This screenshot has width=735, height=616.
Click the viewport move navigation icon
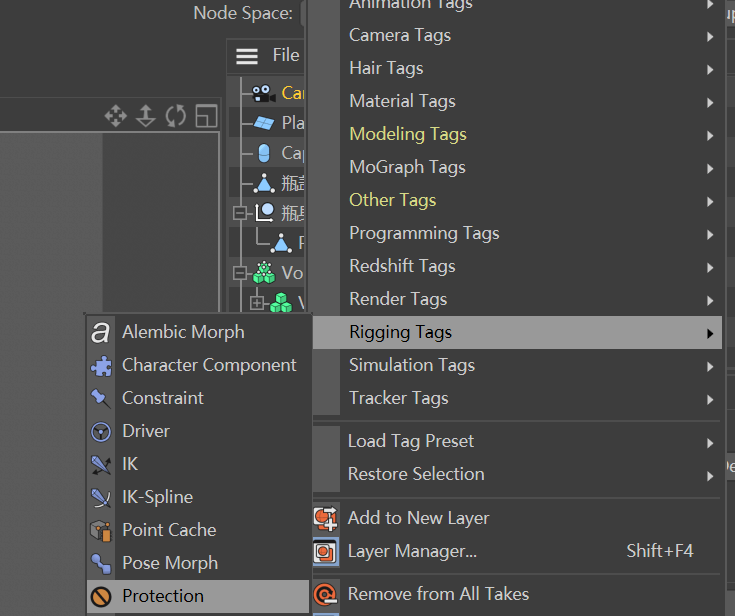[x=116, y=116]
